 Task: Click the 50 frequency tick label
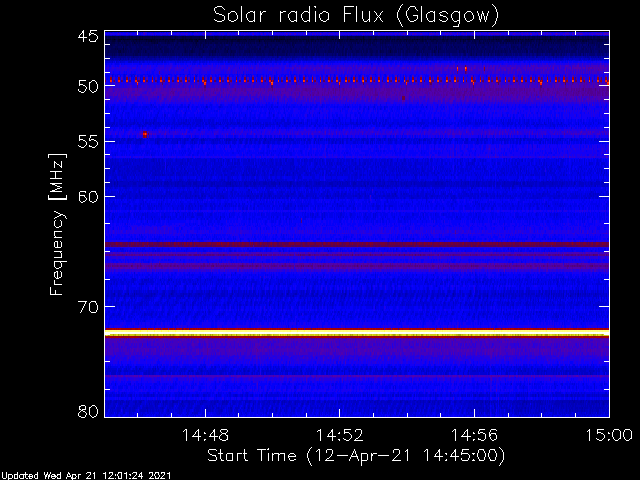[x=88, y=87]
